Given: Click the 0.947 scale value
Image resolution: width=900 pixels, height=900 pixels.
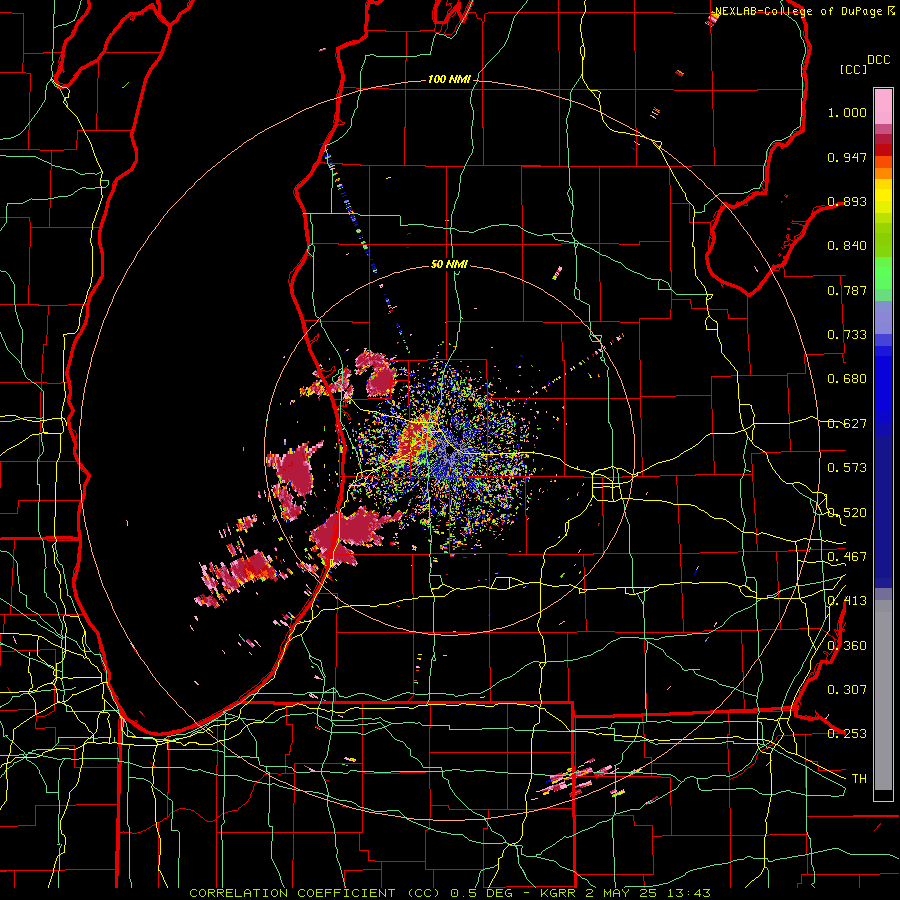Looking at the screenshot, I should pyautogui.click(x=847, y=157).
